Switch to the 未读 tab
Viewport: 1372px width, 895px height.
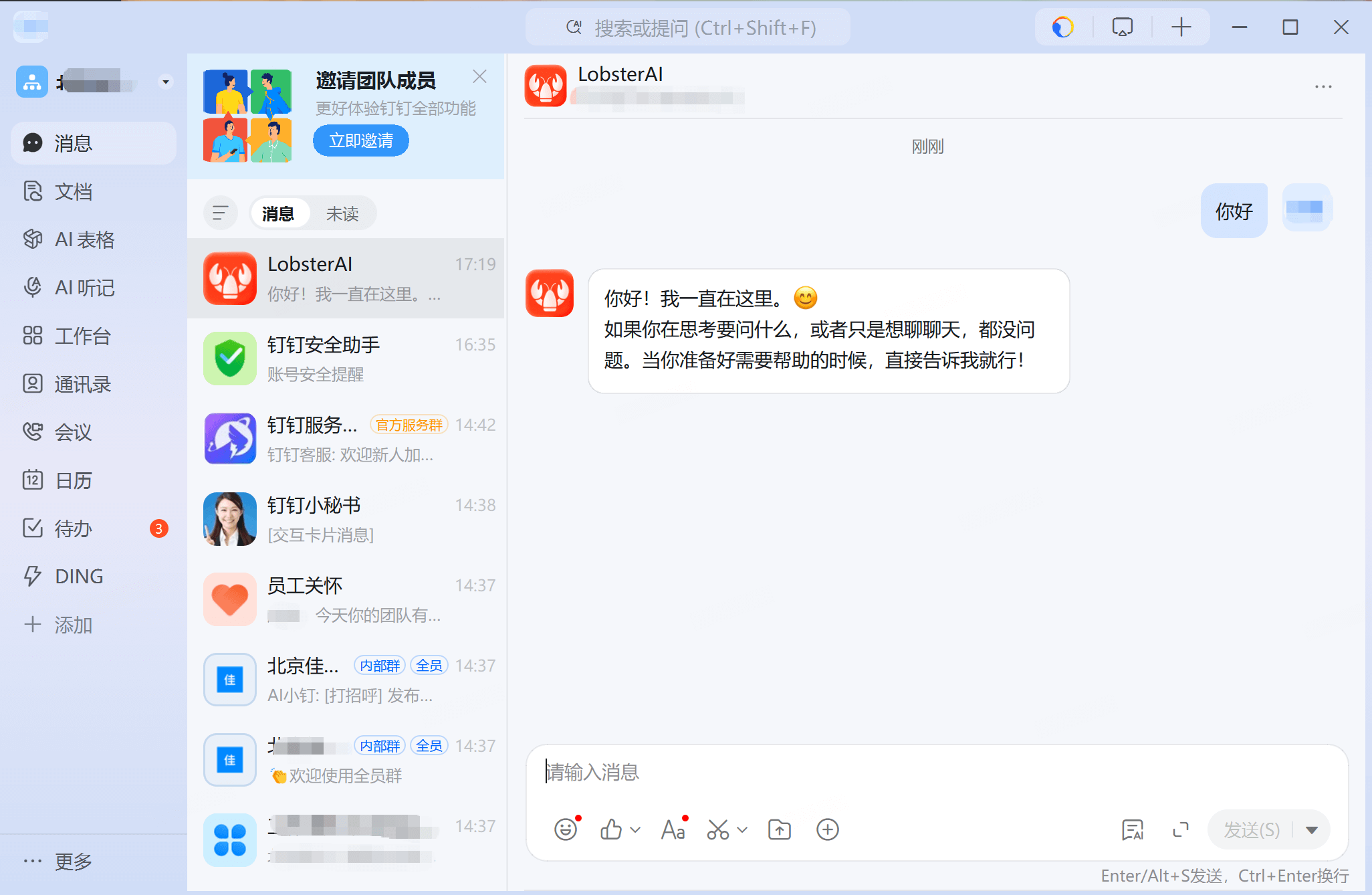342,213
